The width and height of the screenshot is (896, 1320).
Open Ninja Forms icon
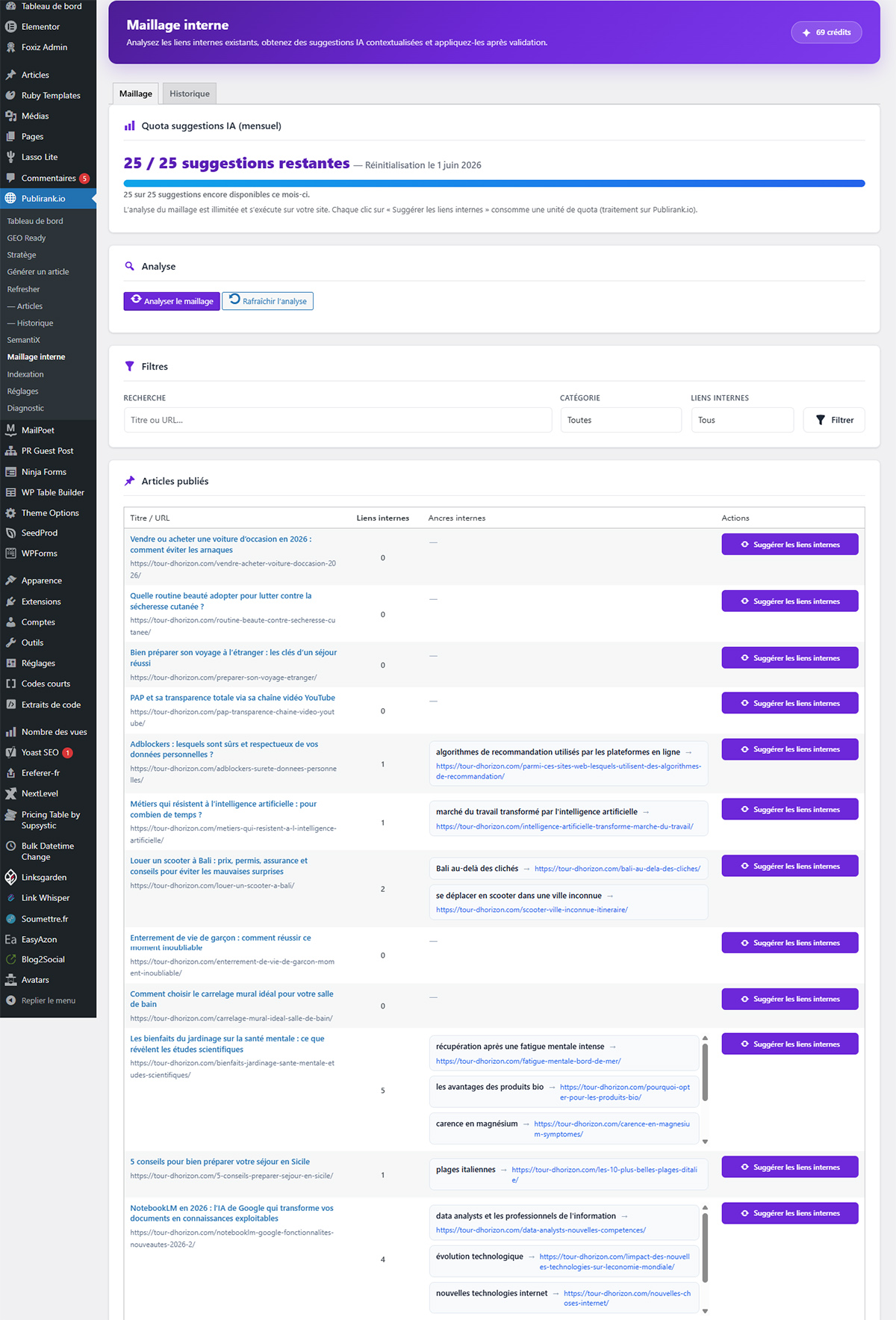pos(10,472)
